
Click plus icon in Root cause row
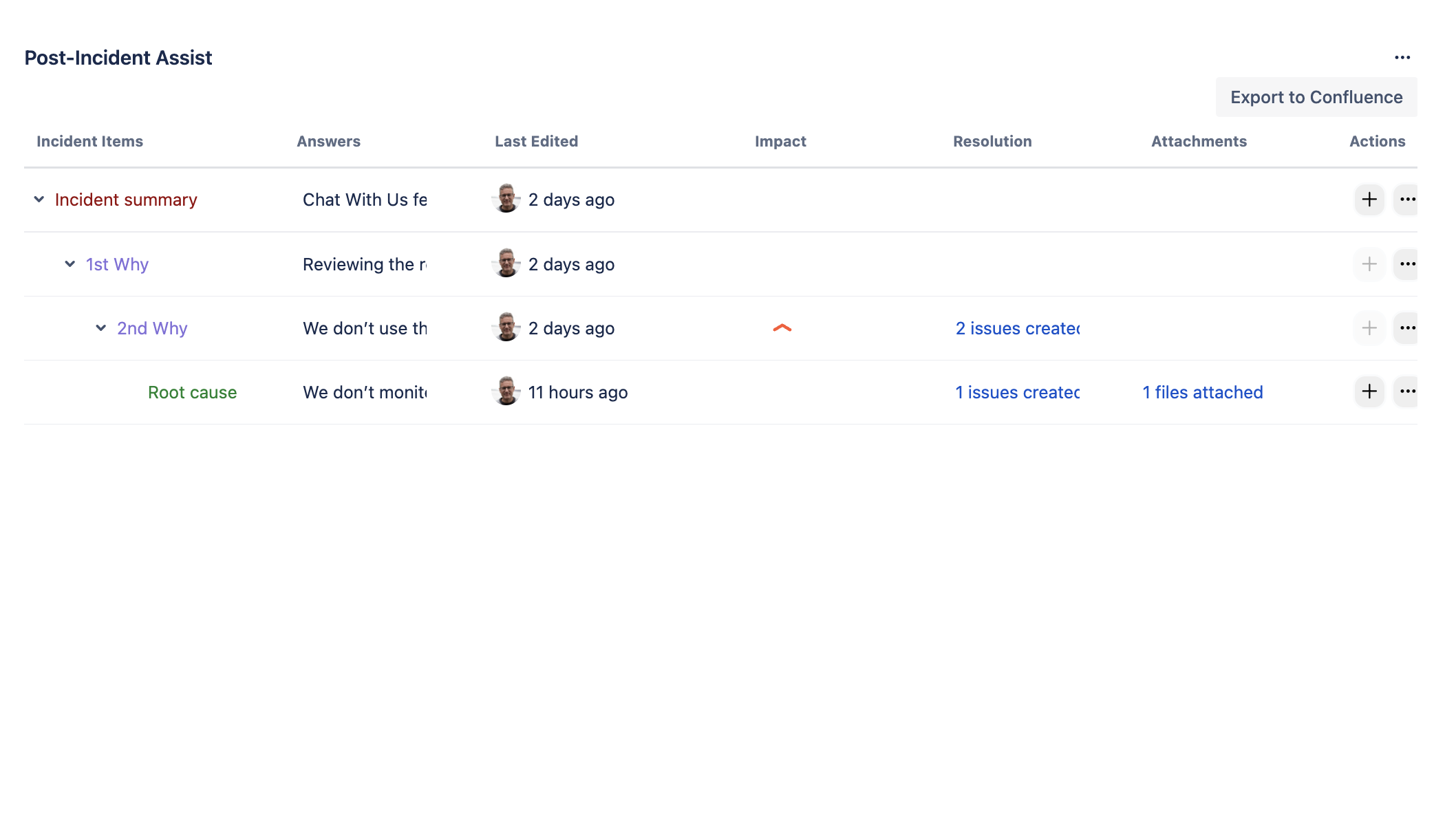coord(1369,391)
